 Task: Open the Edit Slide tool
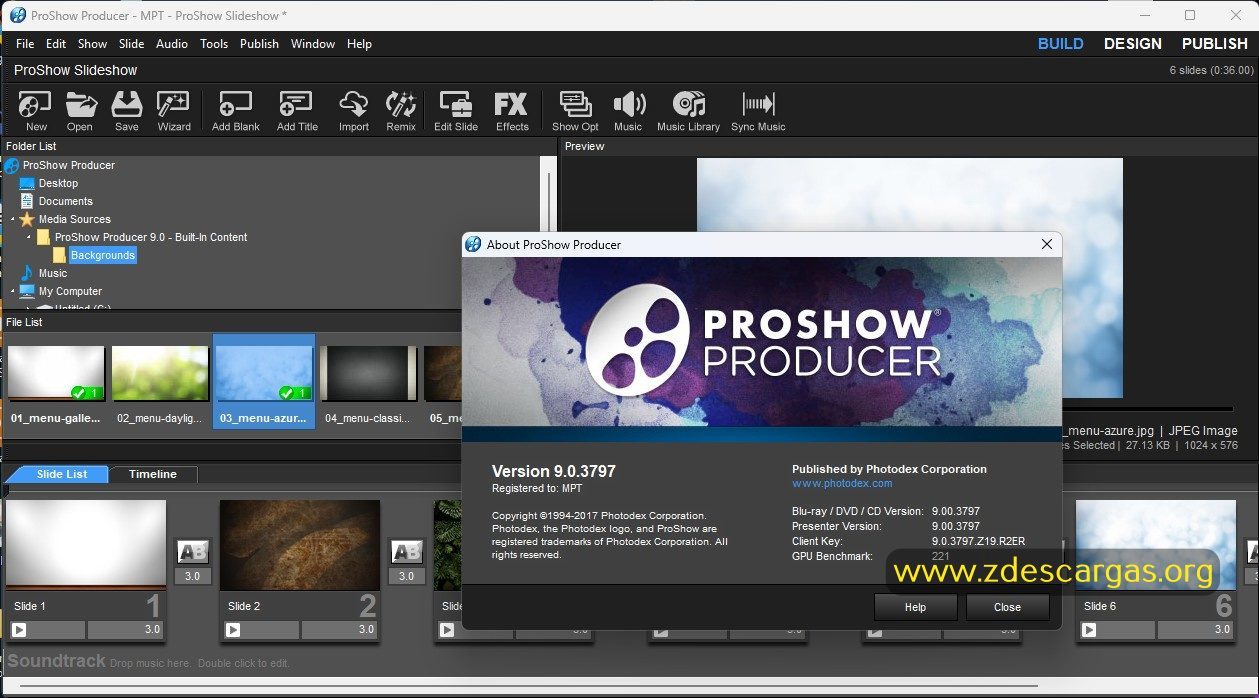pyautogui.click(x=456, y=110)
